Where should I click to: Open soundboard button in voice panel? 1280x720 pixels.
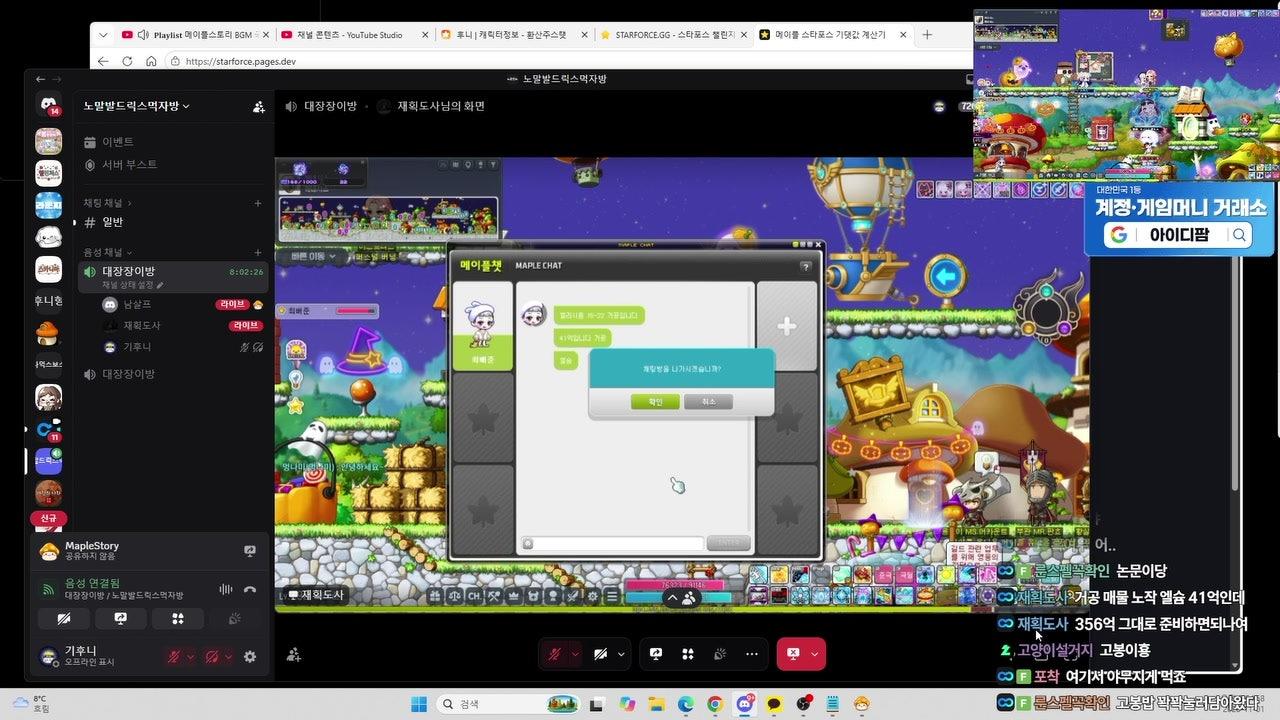tap(235, 619)
